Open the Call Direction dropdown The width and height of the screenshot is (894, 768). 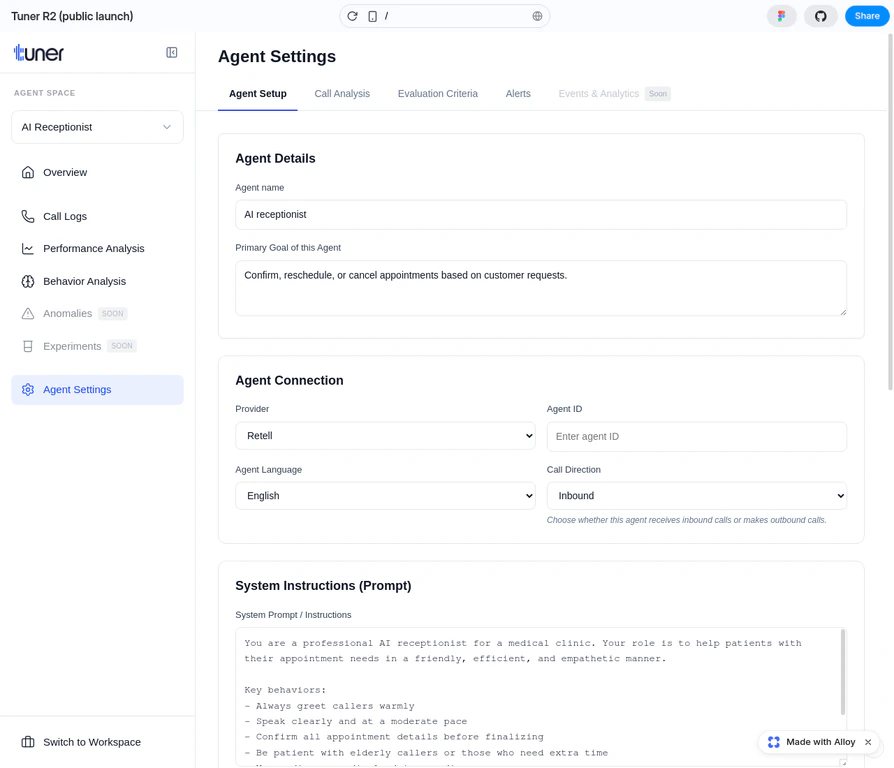click(696, 495)
